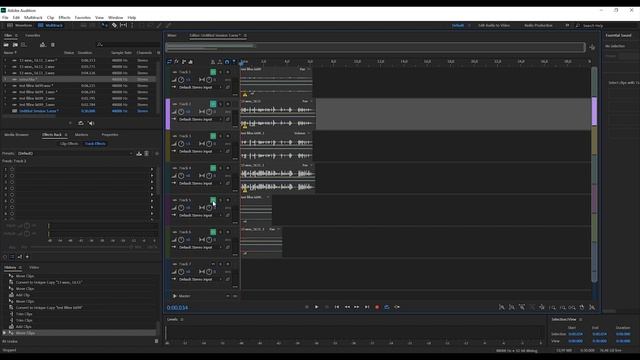Click trash icon to close selected files
The height and width of the screenshot is (360, 640).
[53, 44]
